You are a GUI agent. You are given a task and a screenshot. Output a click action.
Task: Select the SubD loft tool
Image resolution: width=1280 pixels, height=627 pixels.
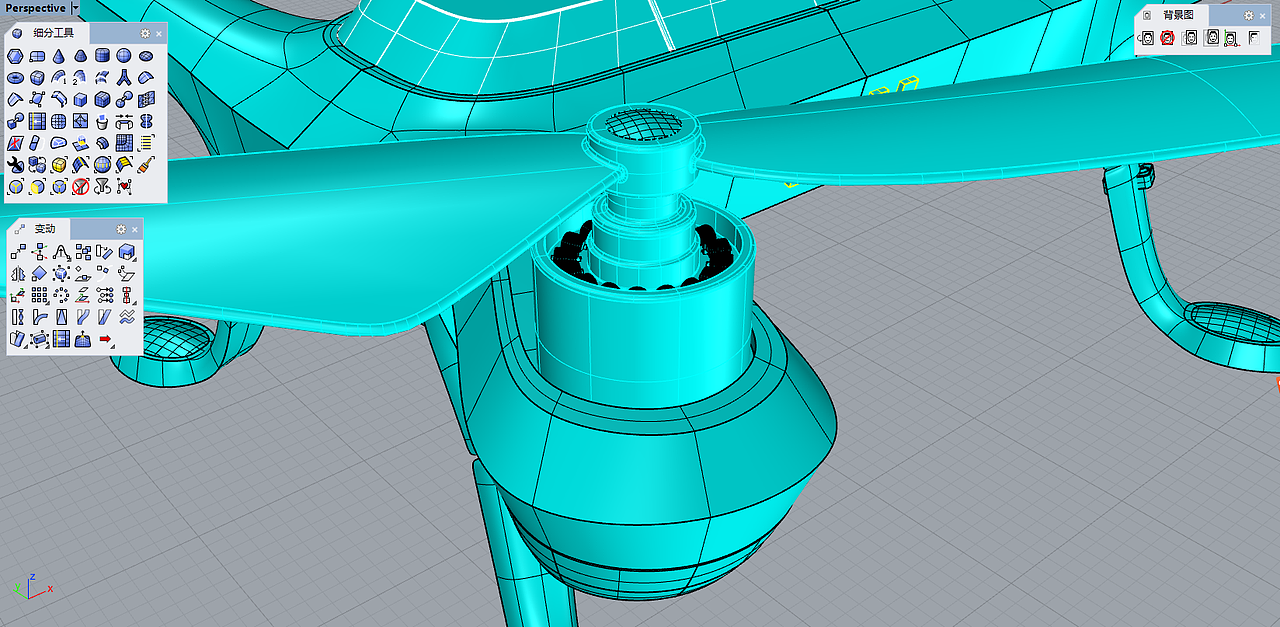(x=102, y=77)
